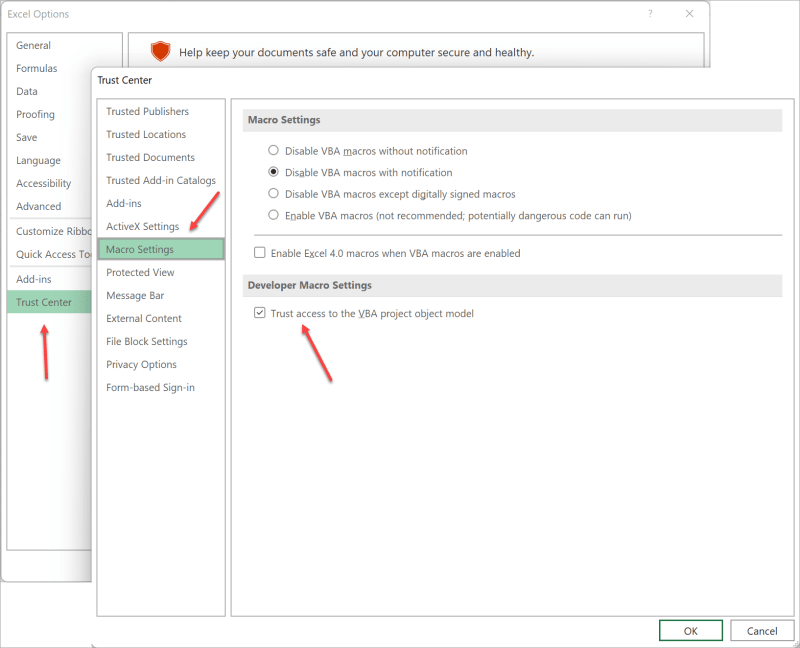This screenshot has height=648, width=800.
Task: Open Trusted Locations section
Action: (x=161, y=134)
